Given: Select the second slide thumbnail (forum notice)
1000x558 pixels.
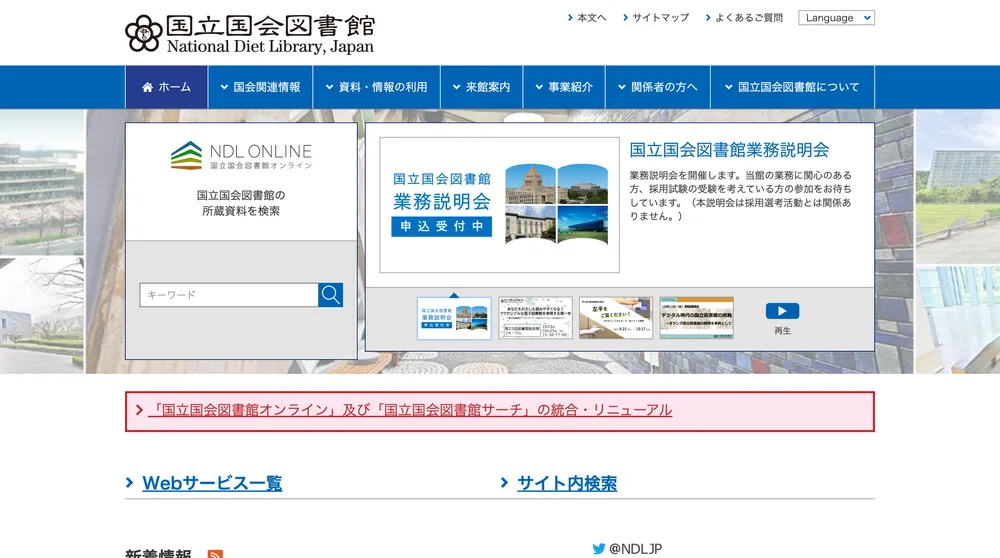Looking at the screenshot, I should point(535,318).
